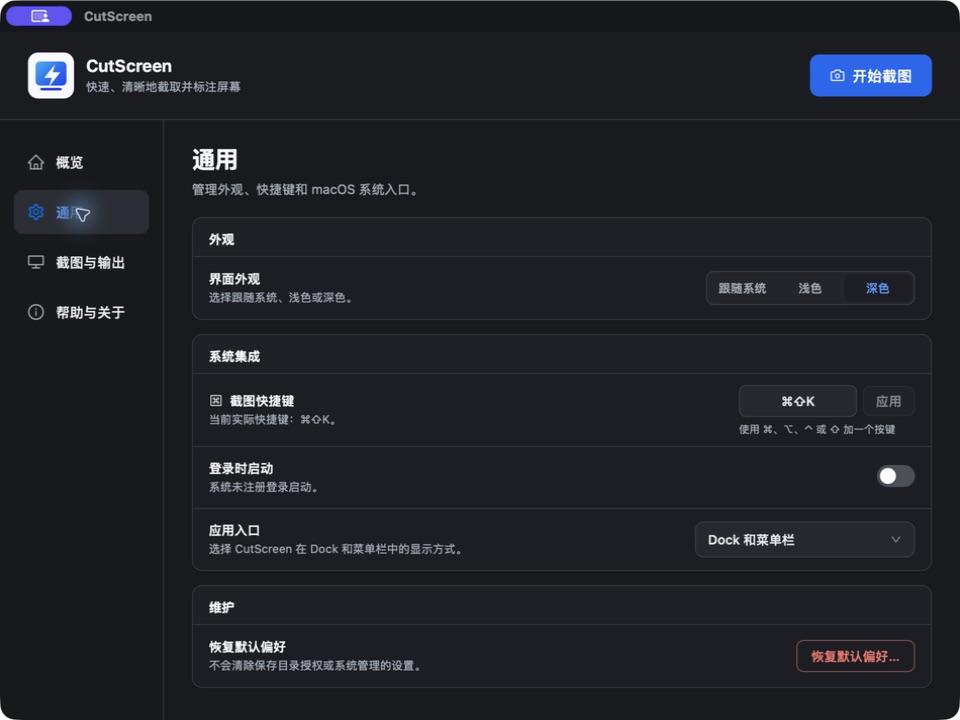
Task: Click the 系统集成 section header
Action: pyautogui.click(x=234, y=356)
